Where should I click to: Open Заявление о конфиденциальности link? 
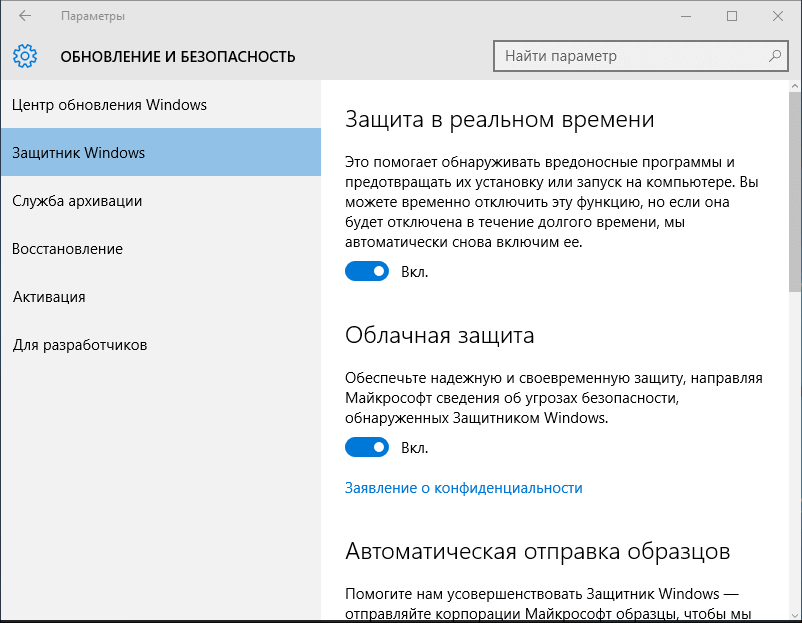[x=463, y=488]
